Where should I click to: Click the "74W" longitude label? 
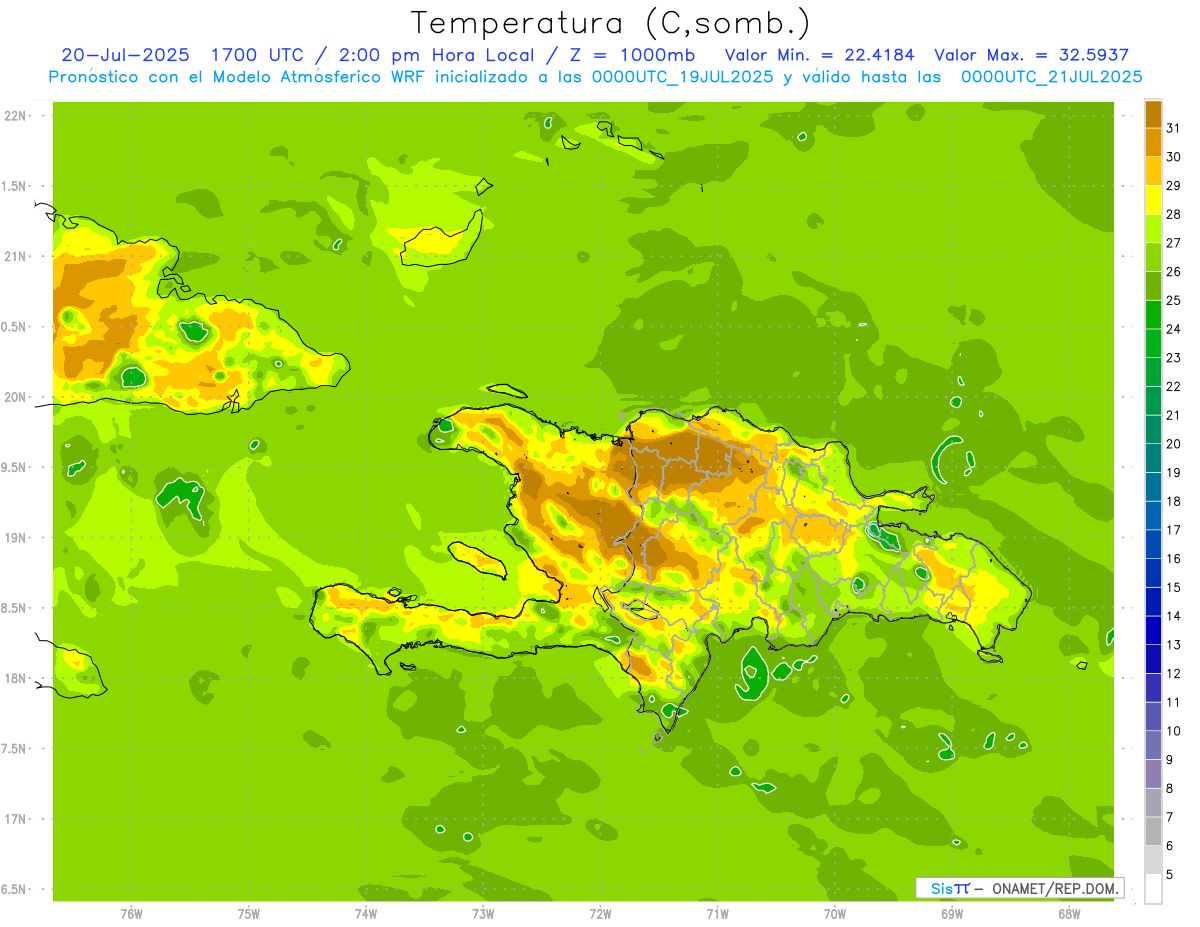click(366, 913)
